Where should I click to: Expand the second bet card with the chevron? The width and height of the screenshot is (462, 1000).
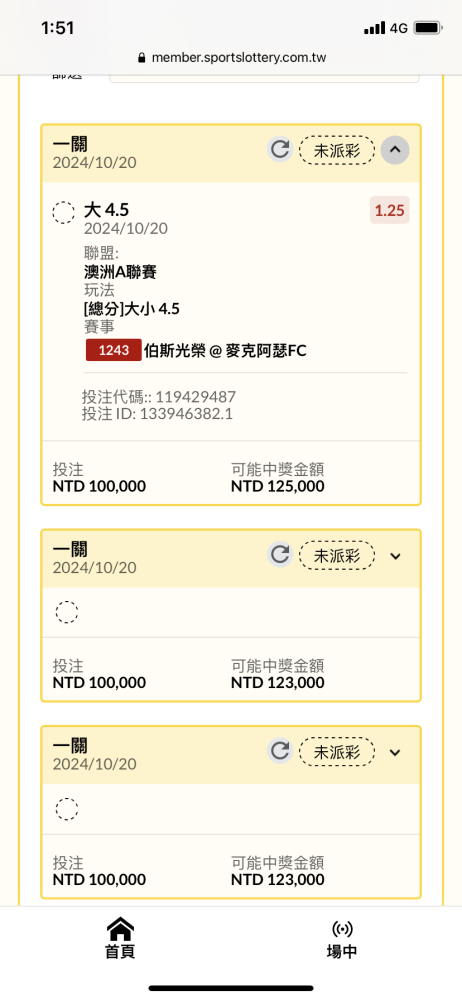click(395, 556)
